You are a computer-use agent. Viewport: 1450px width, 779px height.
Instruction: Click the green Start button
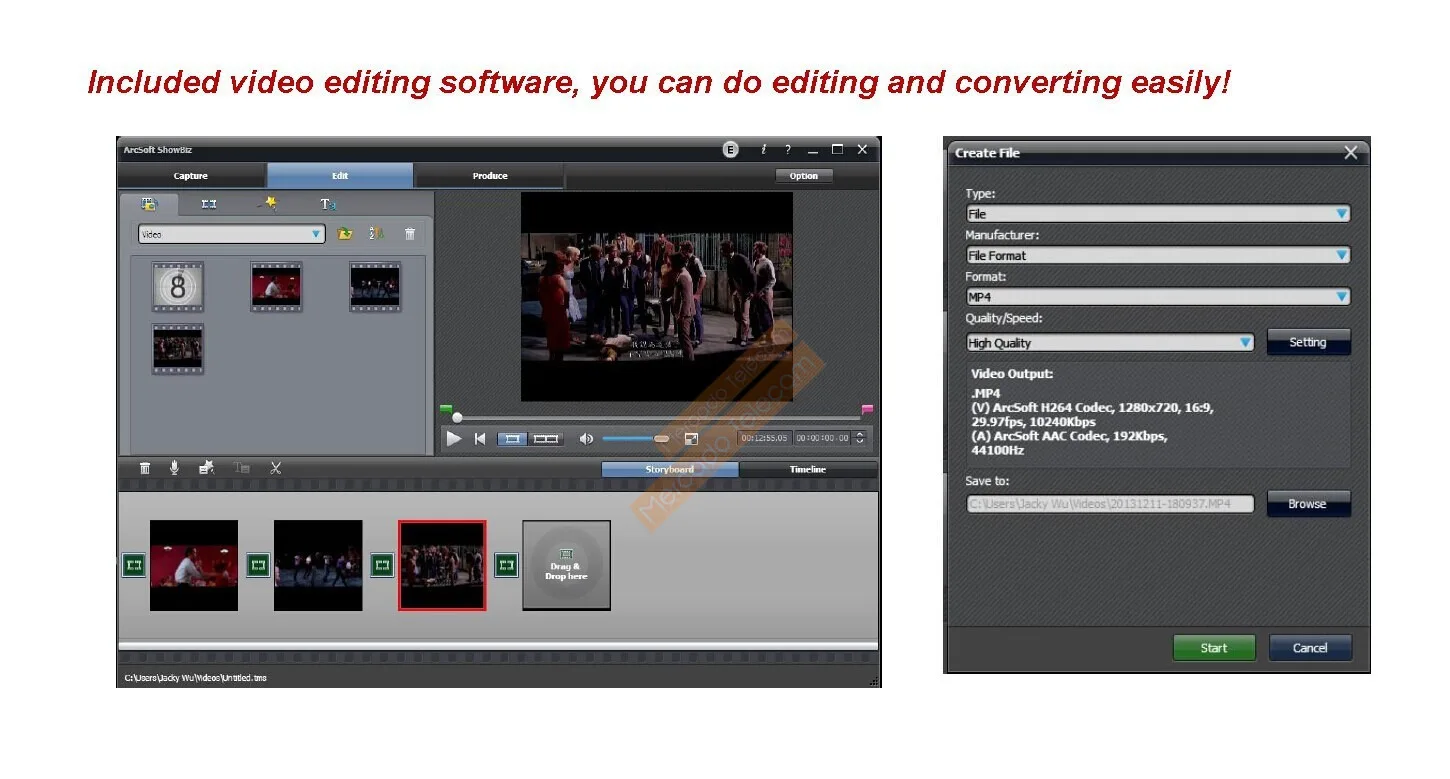pyautogui.click(x=1213, y=648)
